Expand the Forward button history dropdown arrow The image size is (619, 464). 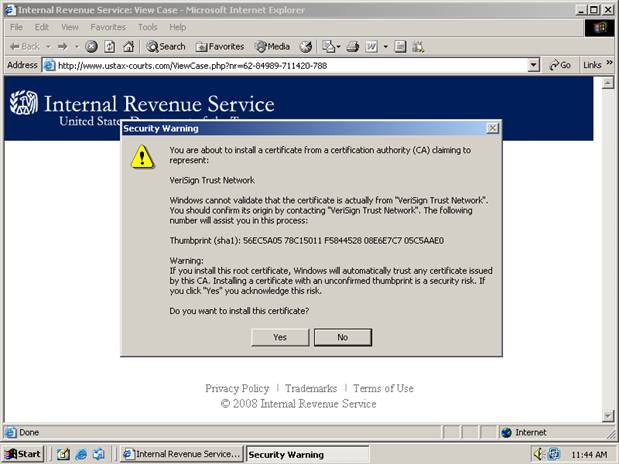77,47
